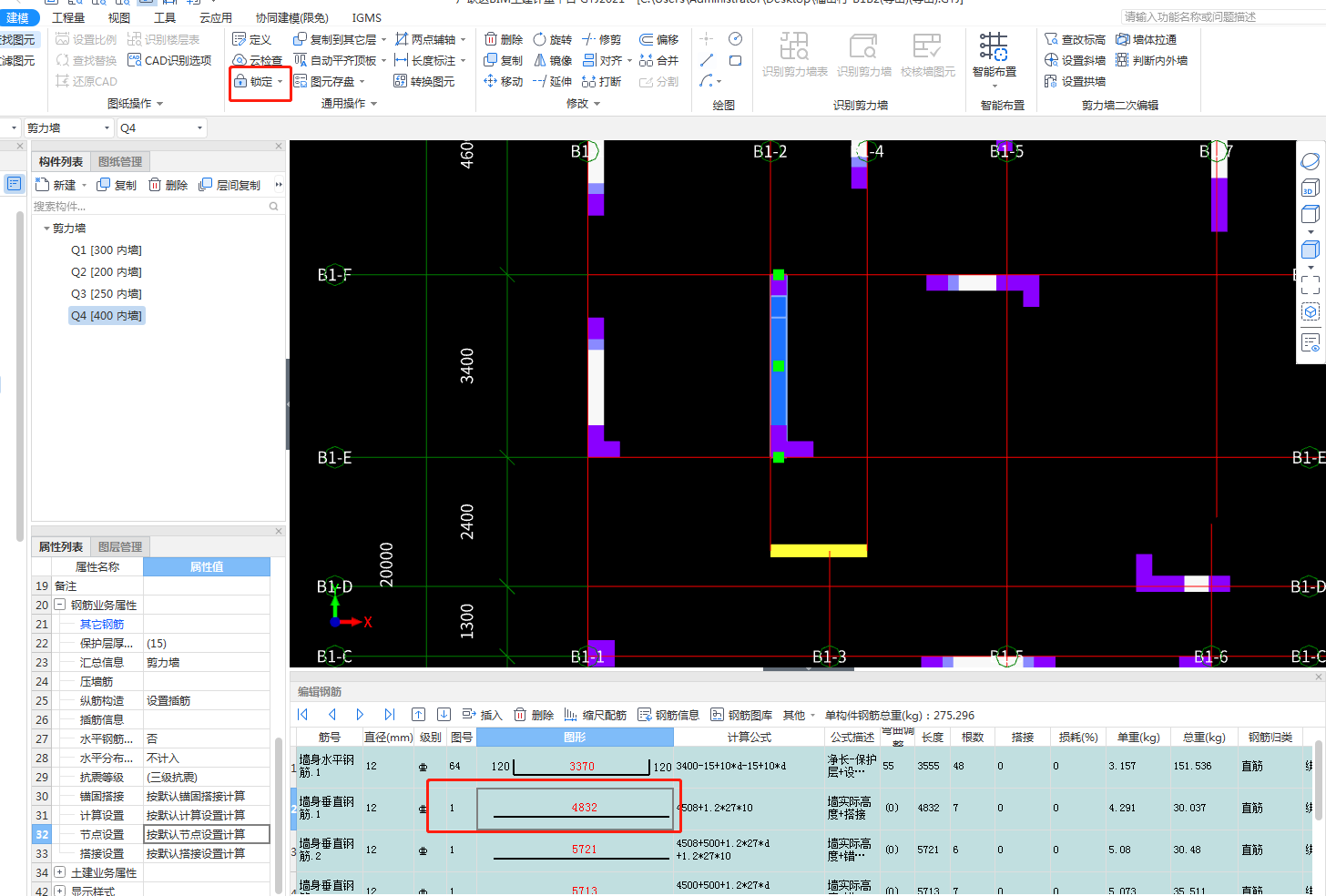Click the 锁定 lock icon
The height and width of the screenshot is (896, 1326).
[240, 81]
